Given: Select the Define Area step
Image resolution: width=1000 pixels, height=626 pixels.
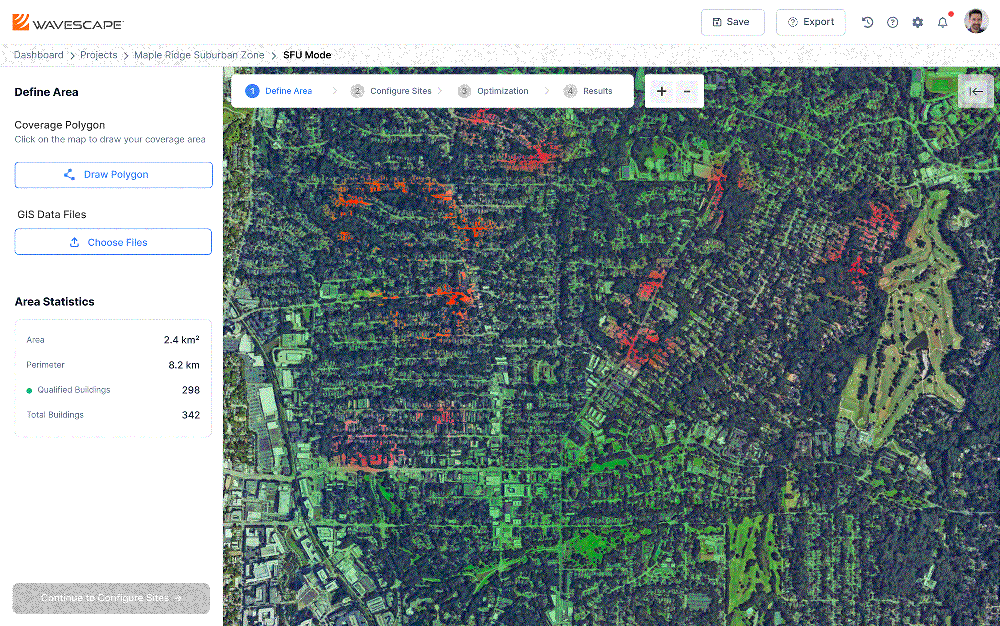Looking at the screenshot, I should click(x=279, y=91).
